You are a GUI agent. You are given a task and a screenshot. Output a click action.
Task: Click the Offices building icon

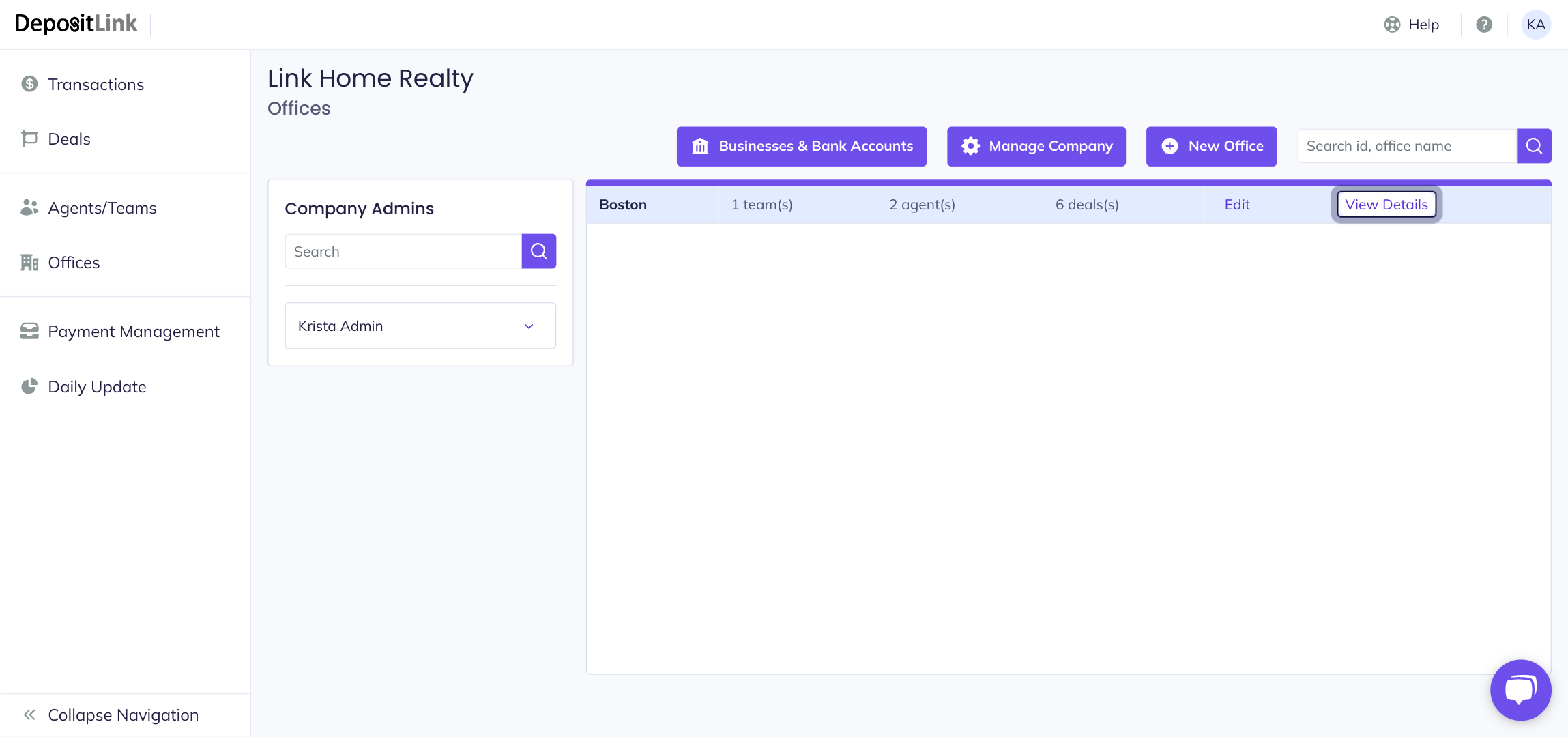[x=29, y=262]
